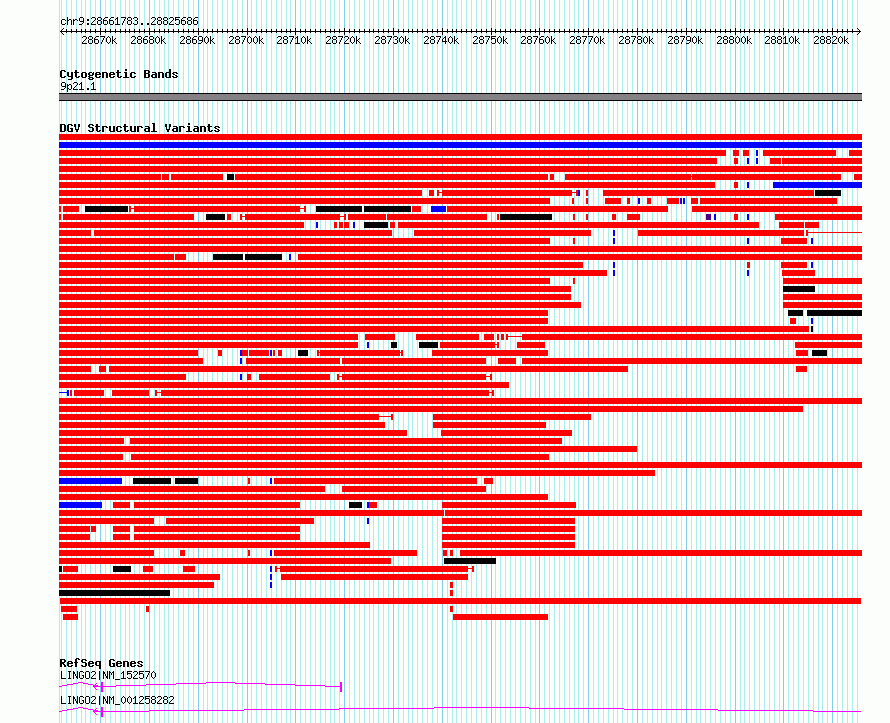Click the 28820k ruler label
Screen dimensions: 890x723
click(x=831, y=40)
